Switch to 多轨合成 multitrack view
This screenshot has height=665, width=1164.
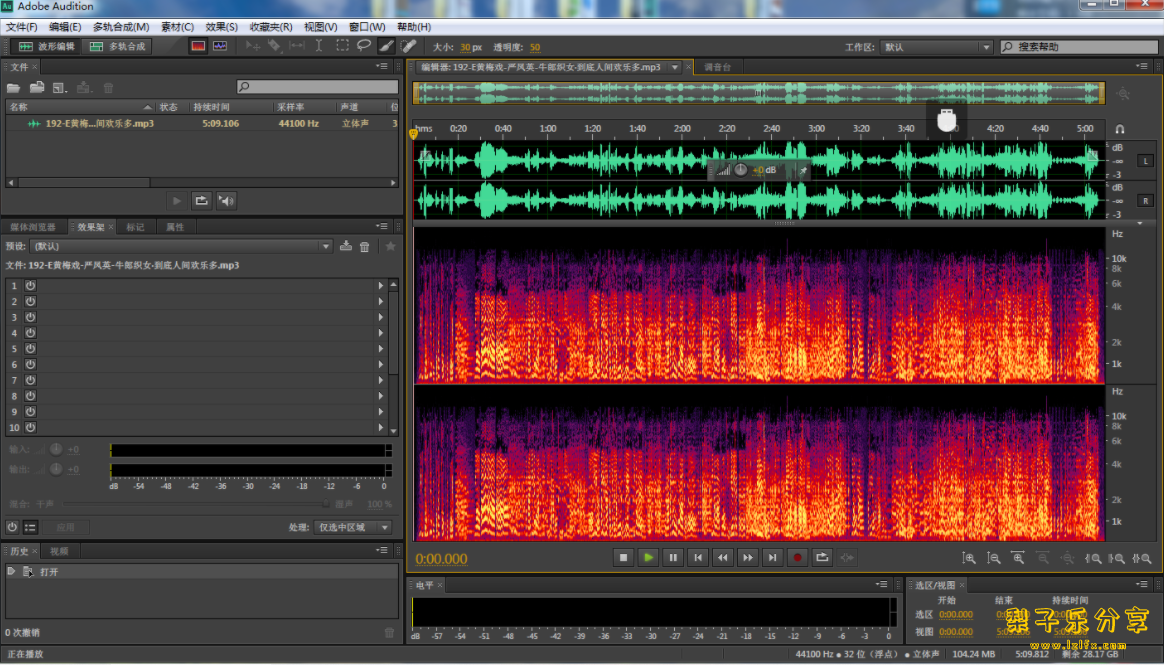tap(117, 46)
